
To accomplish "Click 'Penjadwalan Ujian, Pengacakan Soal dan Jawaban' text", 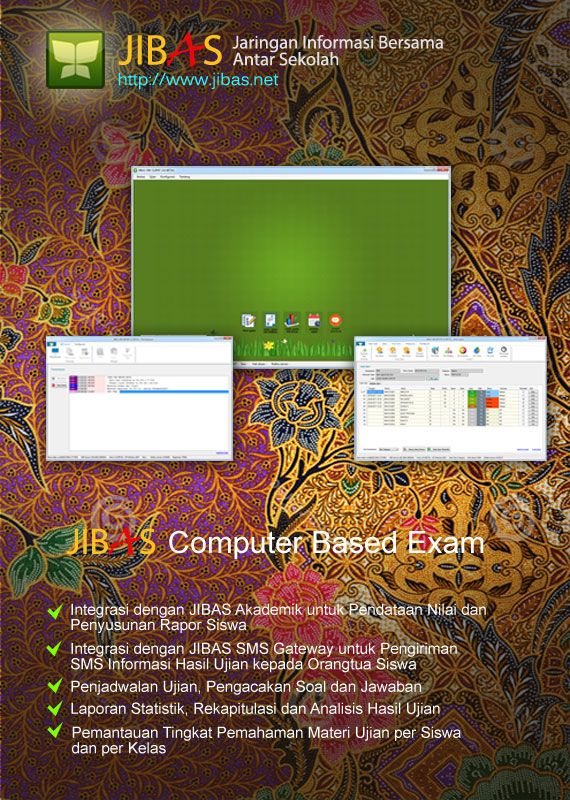I will coord(246,687).
